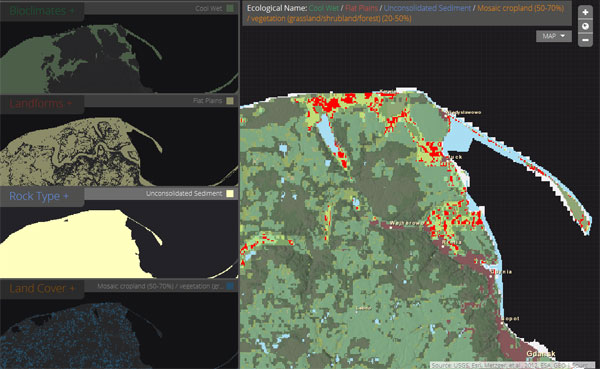Image resolution: width=600 pixels, height=369 pixels.
Task: Reset view with the globe button
Action: pyautogui.click(x=585, y=26)
